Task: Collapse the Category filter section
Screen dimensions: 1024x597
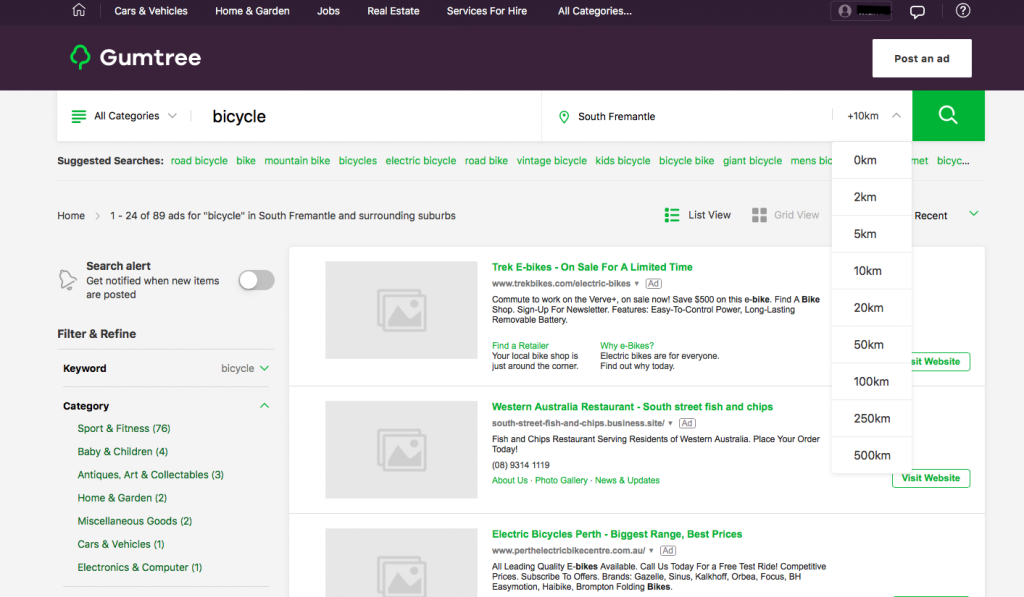Action: 264,406
